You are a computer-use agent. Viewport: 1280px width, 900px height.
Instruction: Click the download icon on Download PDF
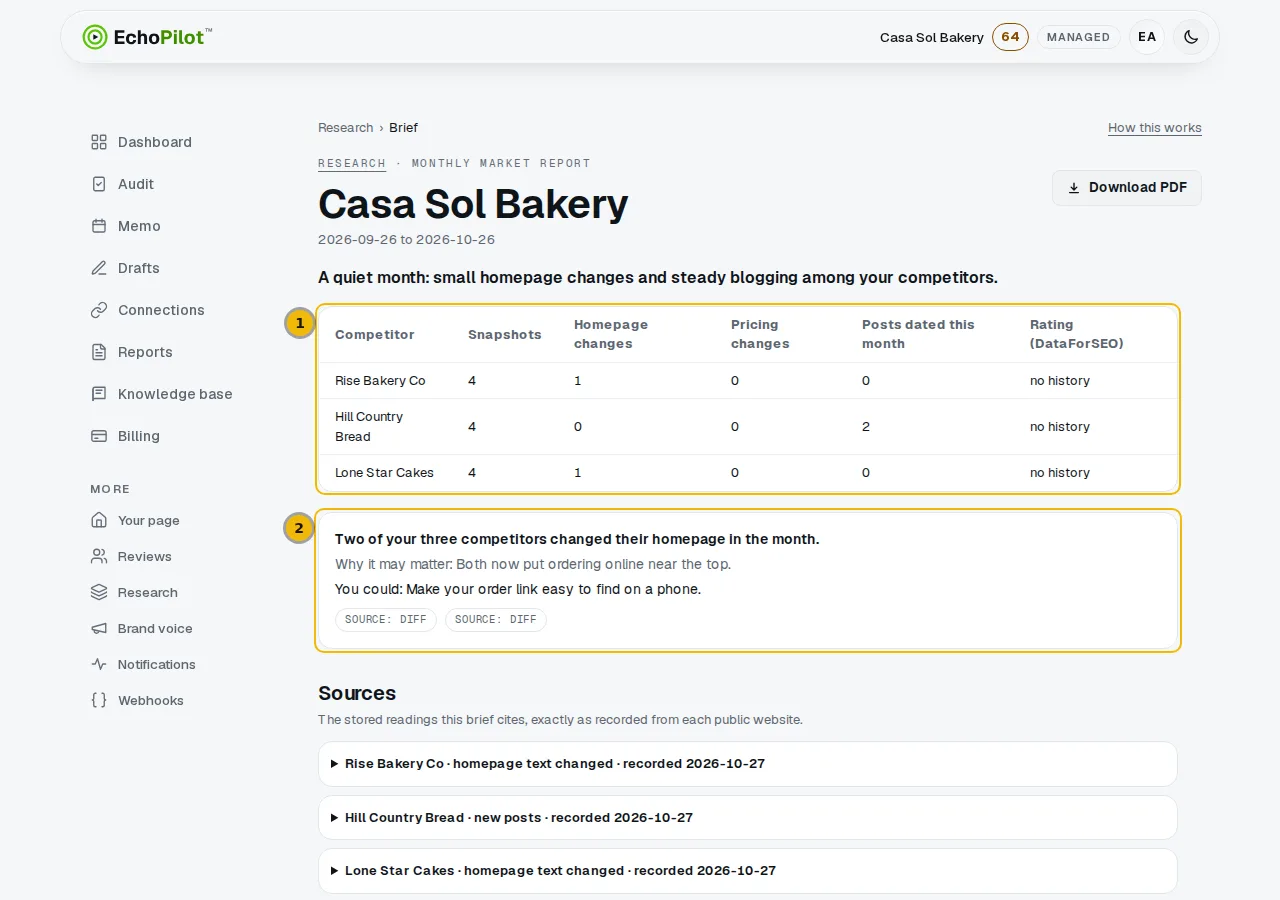pos(1074,188)
